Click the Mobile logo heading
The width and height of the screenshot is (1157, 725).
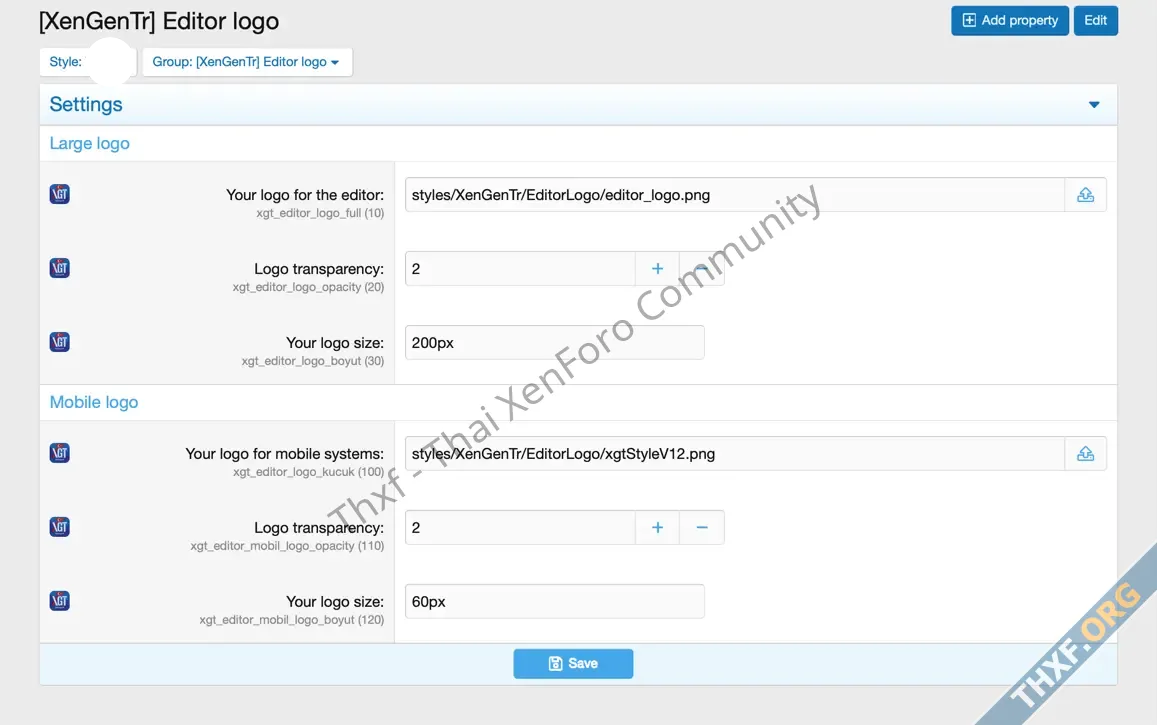pyautogui.click(x=94, y=402)
